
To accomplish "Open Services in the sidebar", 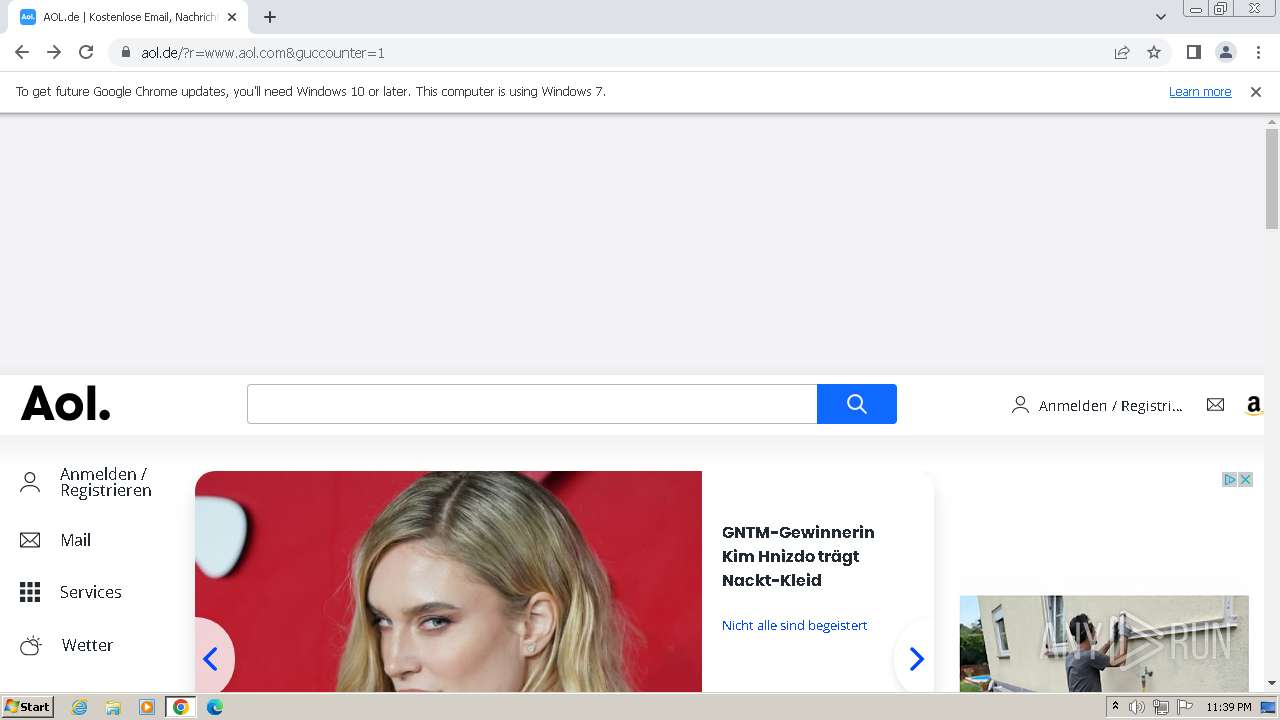I will pos(71,592).
